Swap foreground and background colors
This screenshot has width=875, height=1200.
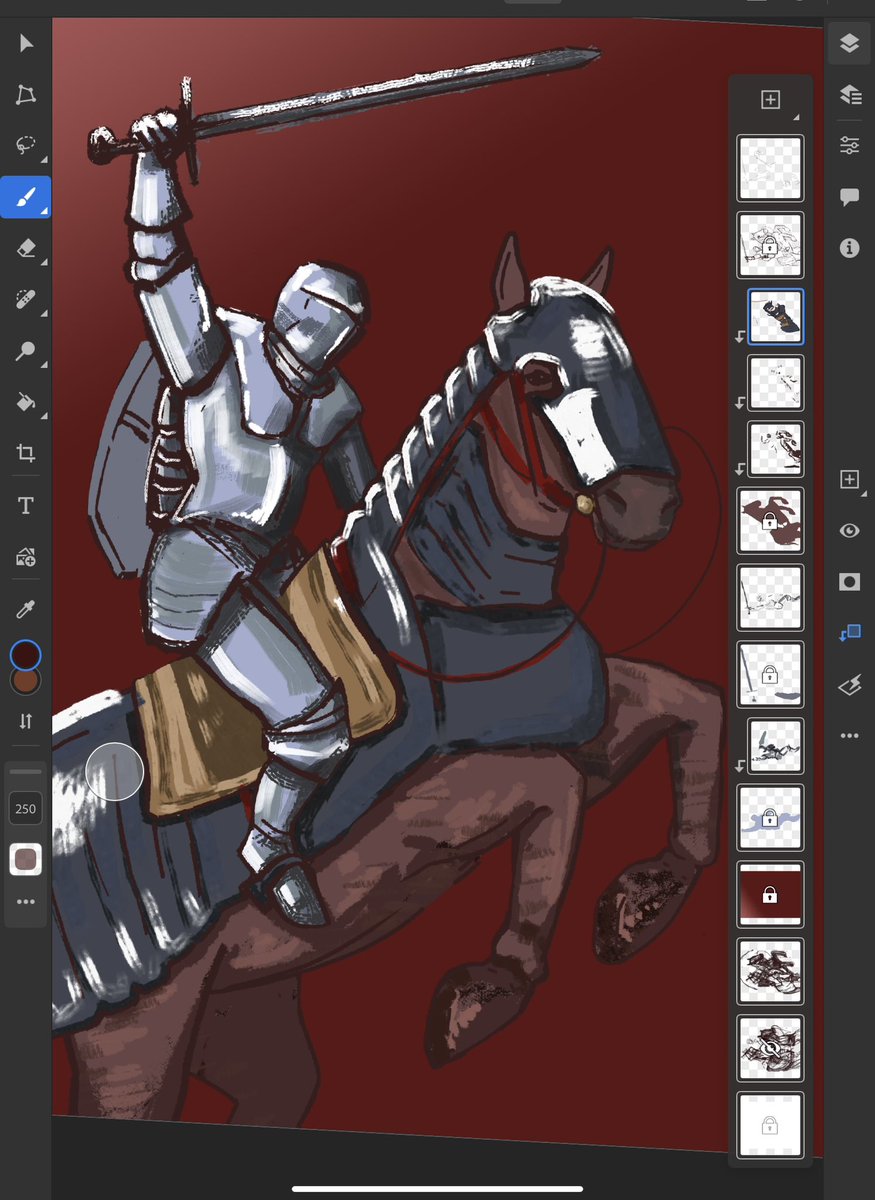click(x=26, y=721)
